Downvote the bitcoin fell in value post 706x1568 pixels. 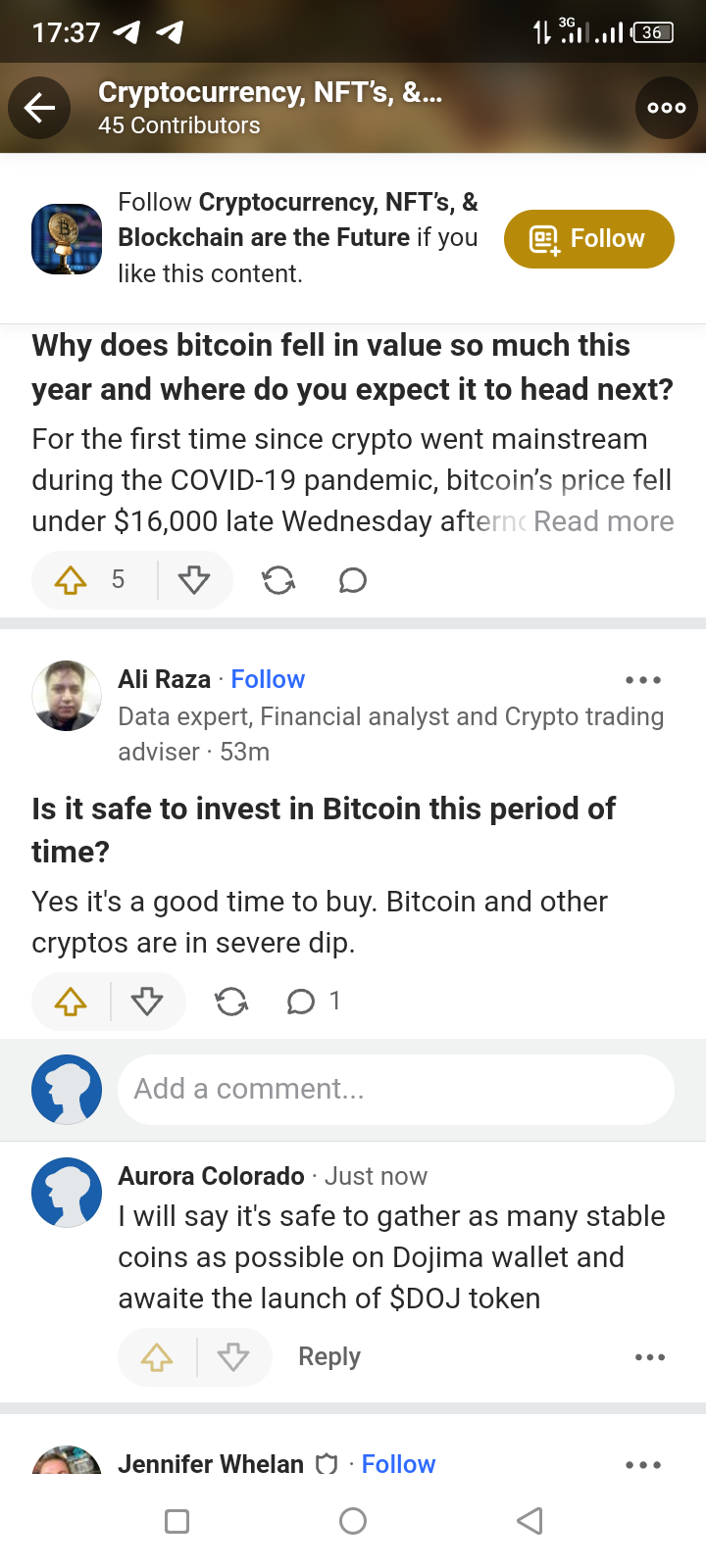(194, 580)
